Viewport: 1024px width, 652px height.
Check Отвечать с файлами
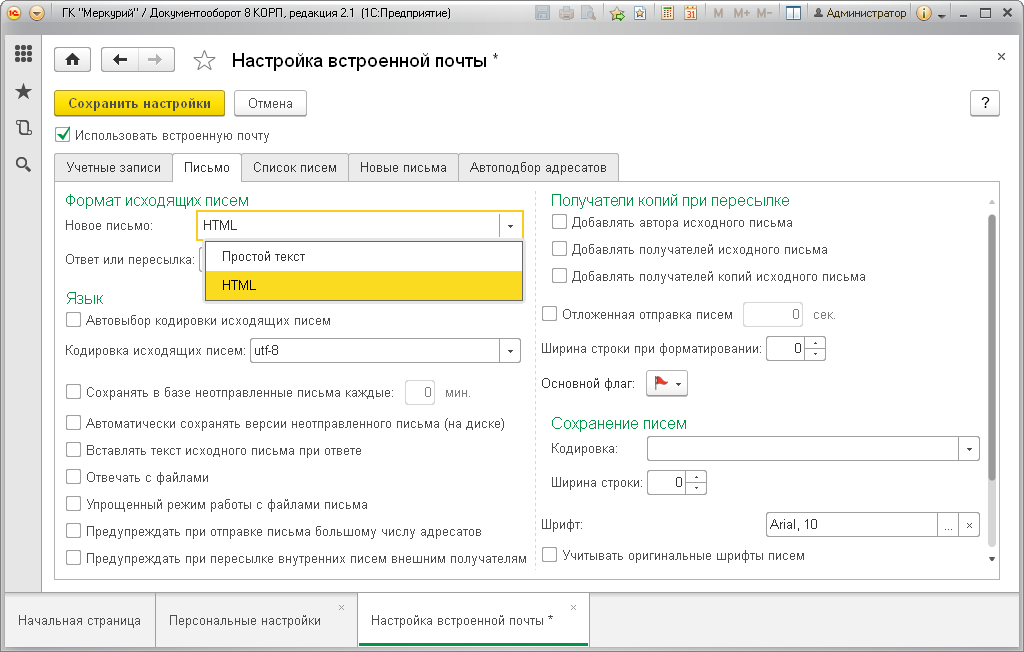point(73,476)
